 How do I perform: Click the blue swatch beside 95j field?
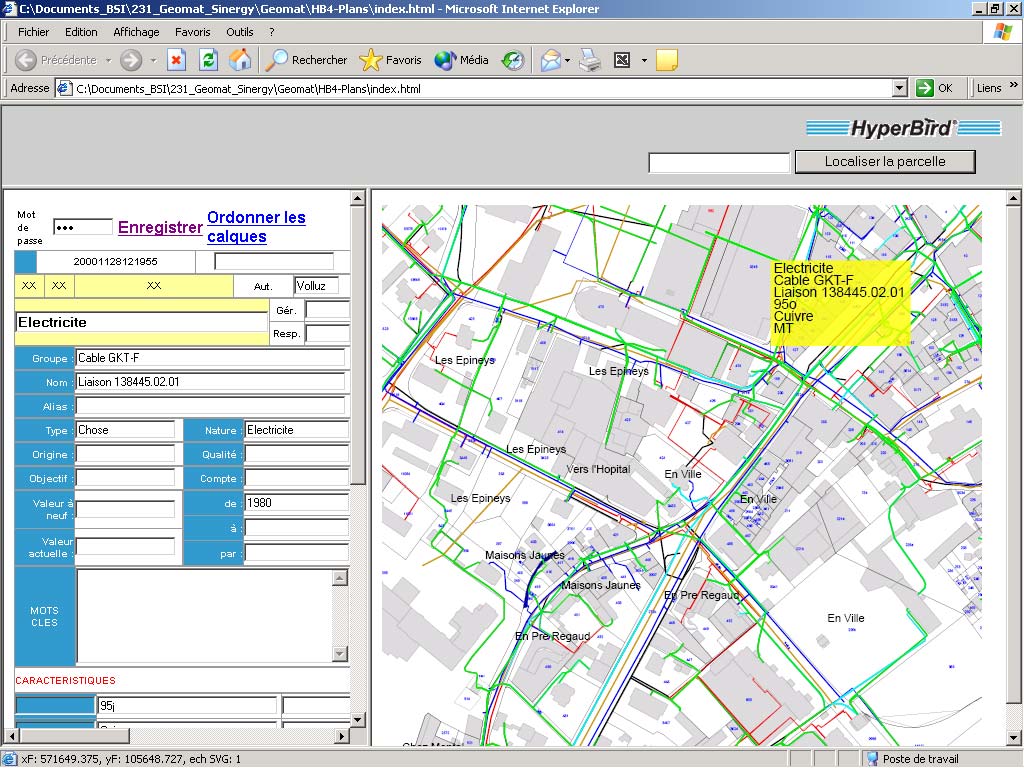coord(55,705)
